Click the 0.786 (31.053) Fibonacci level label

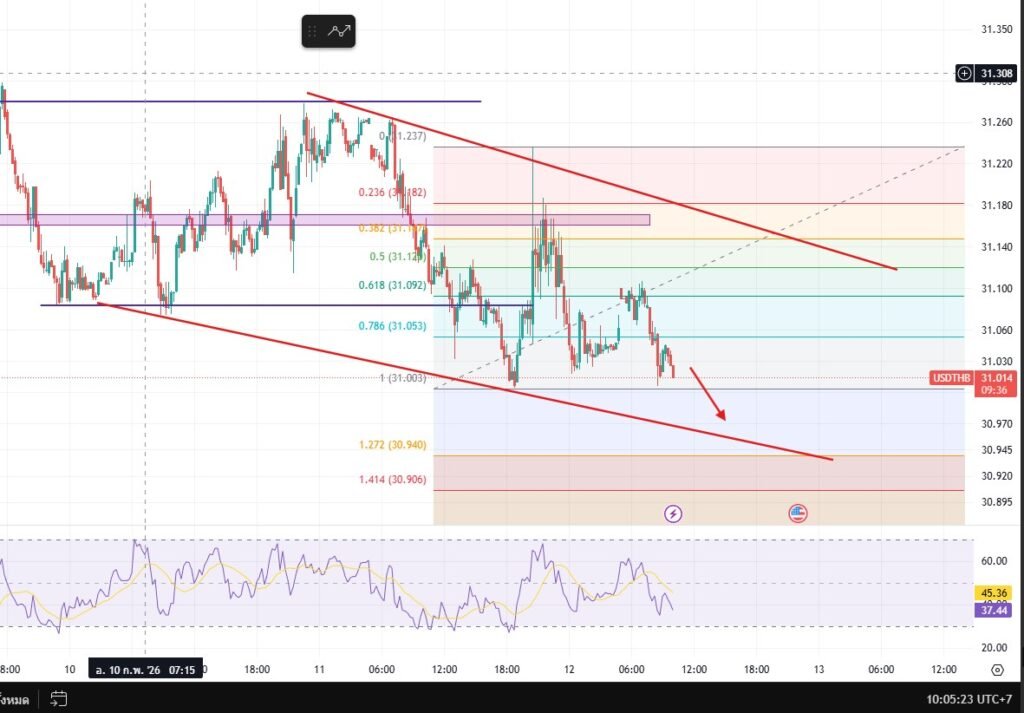point(393,326)
